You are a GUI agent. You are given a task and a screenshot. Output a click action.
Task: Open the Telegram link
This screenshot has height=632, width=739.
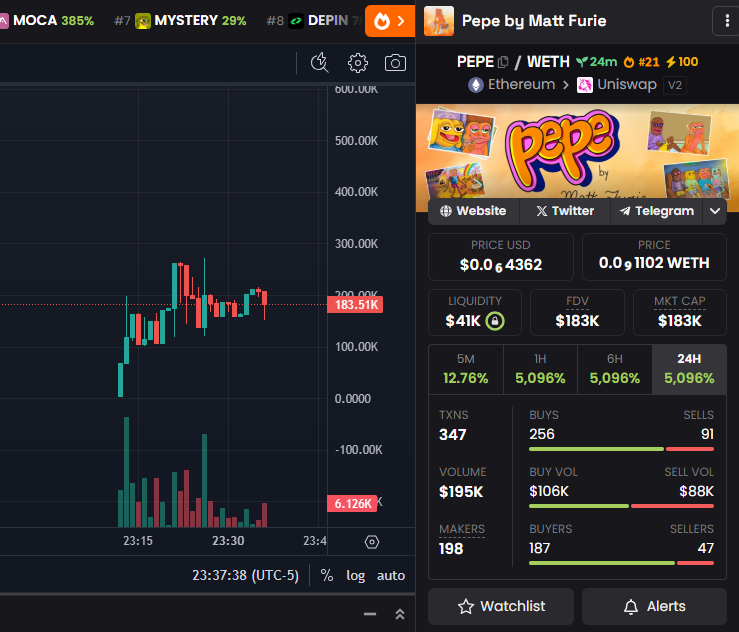pos(657,211)
